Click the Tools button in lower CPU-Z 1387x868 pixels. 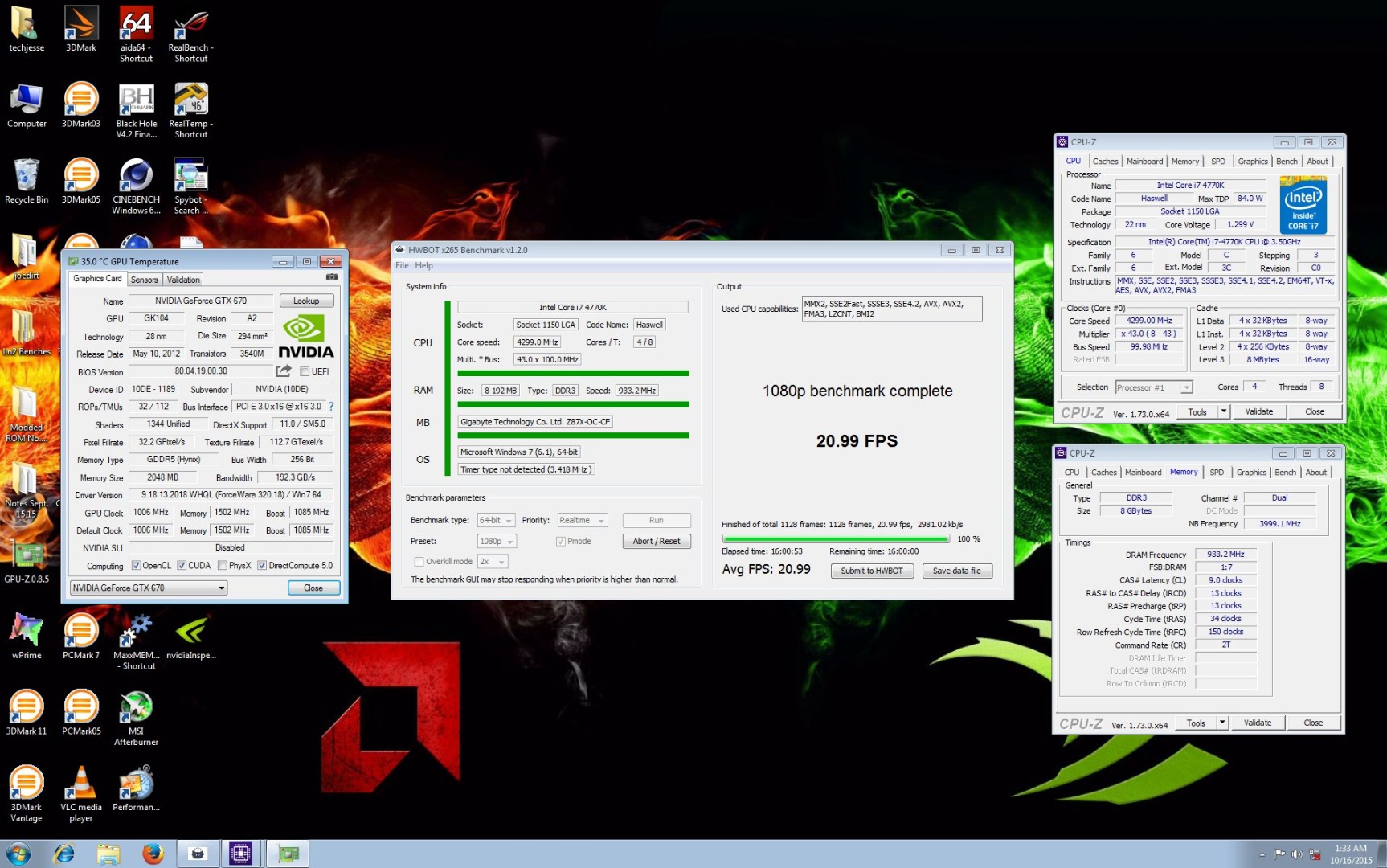[x=1196, y=723]
